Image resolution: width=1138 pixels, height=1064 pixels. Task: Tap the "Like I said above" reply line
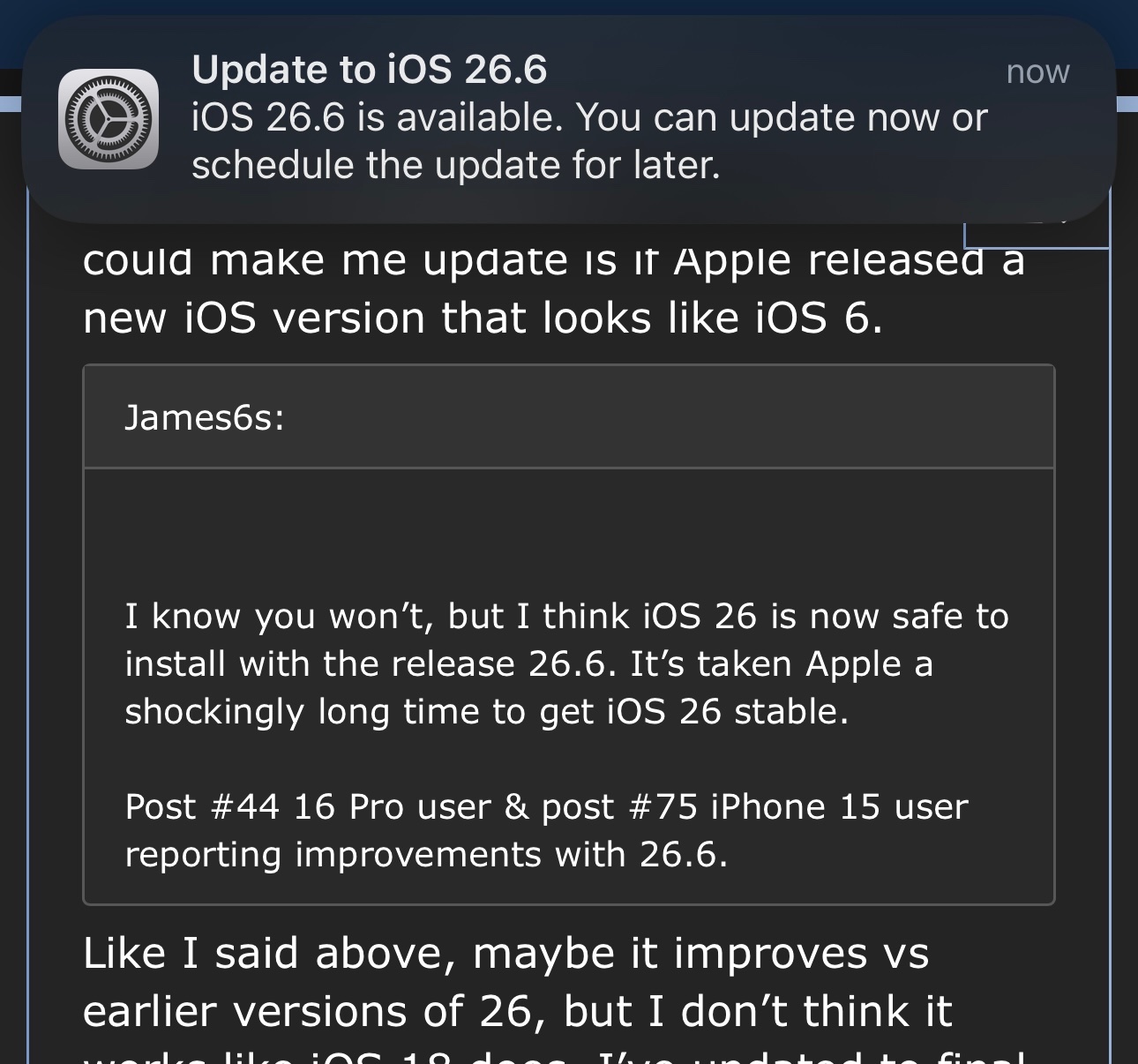point(505,954)
